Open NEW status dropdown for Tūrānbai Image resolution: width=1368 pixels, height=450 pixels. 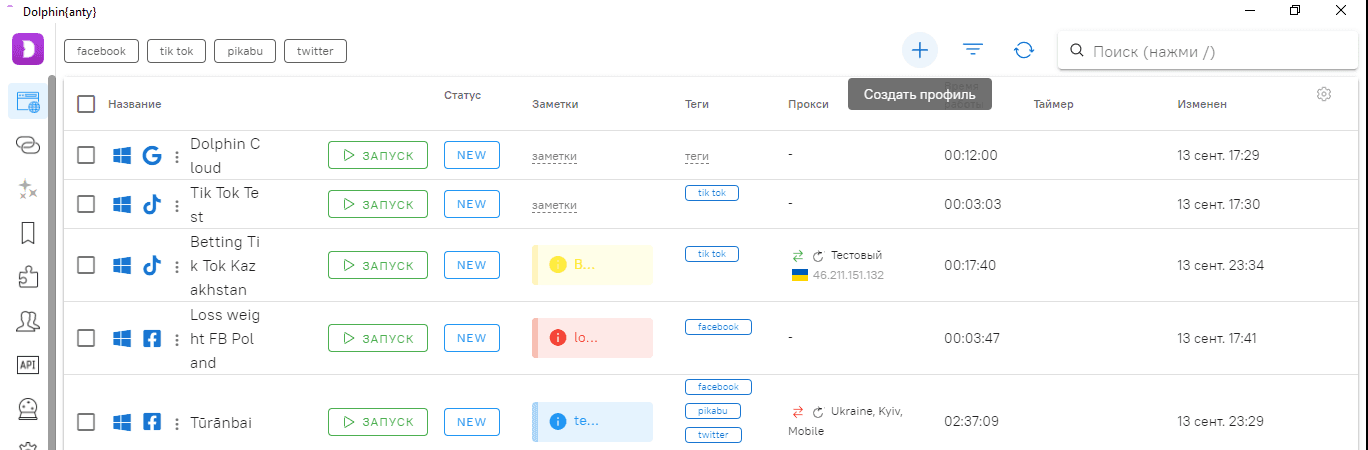point(472,422)
